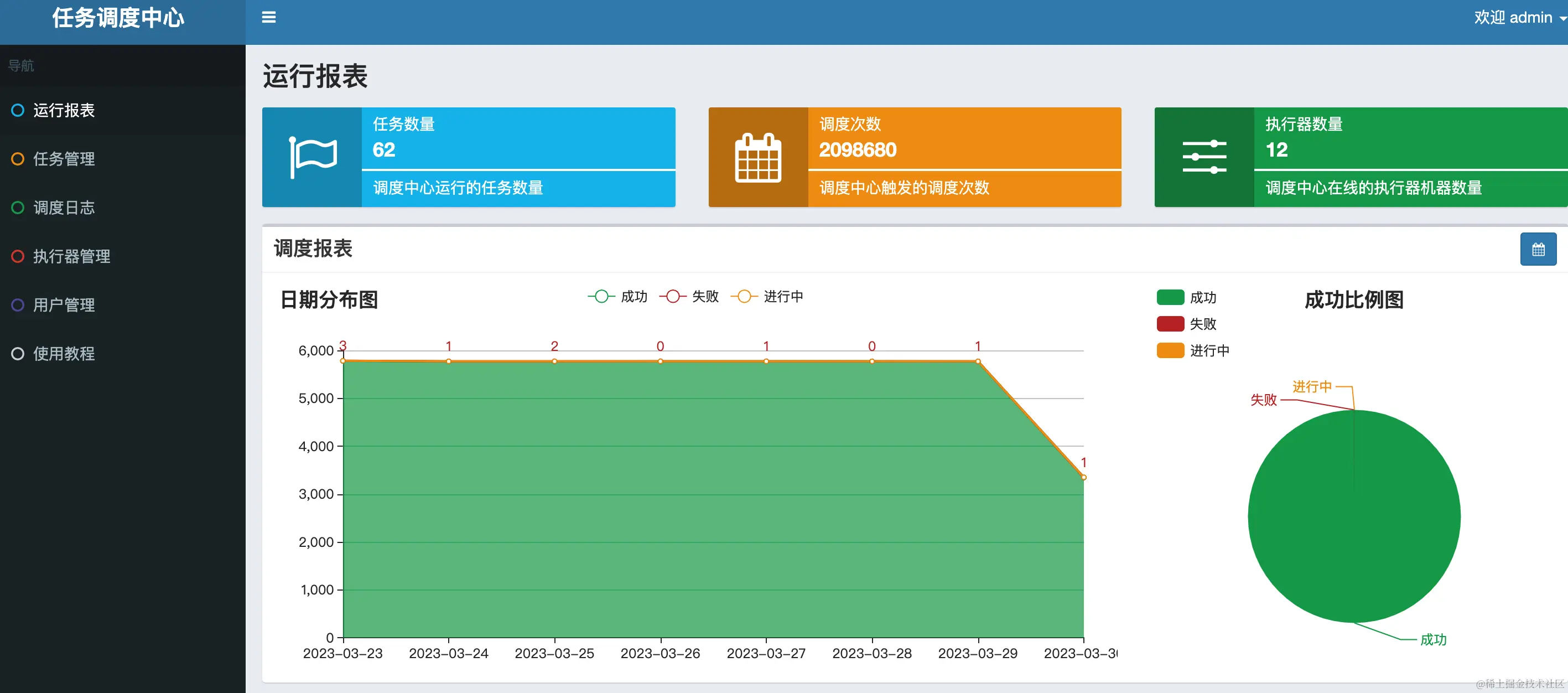Click the hamburger menu toggle icon

tap(268, 18)
